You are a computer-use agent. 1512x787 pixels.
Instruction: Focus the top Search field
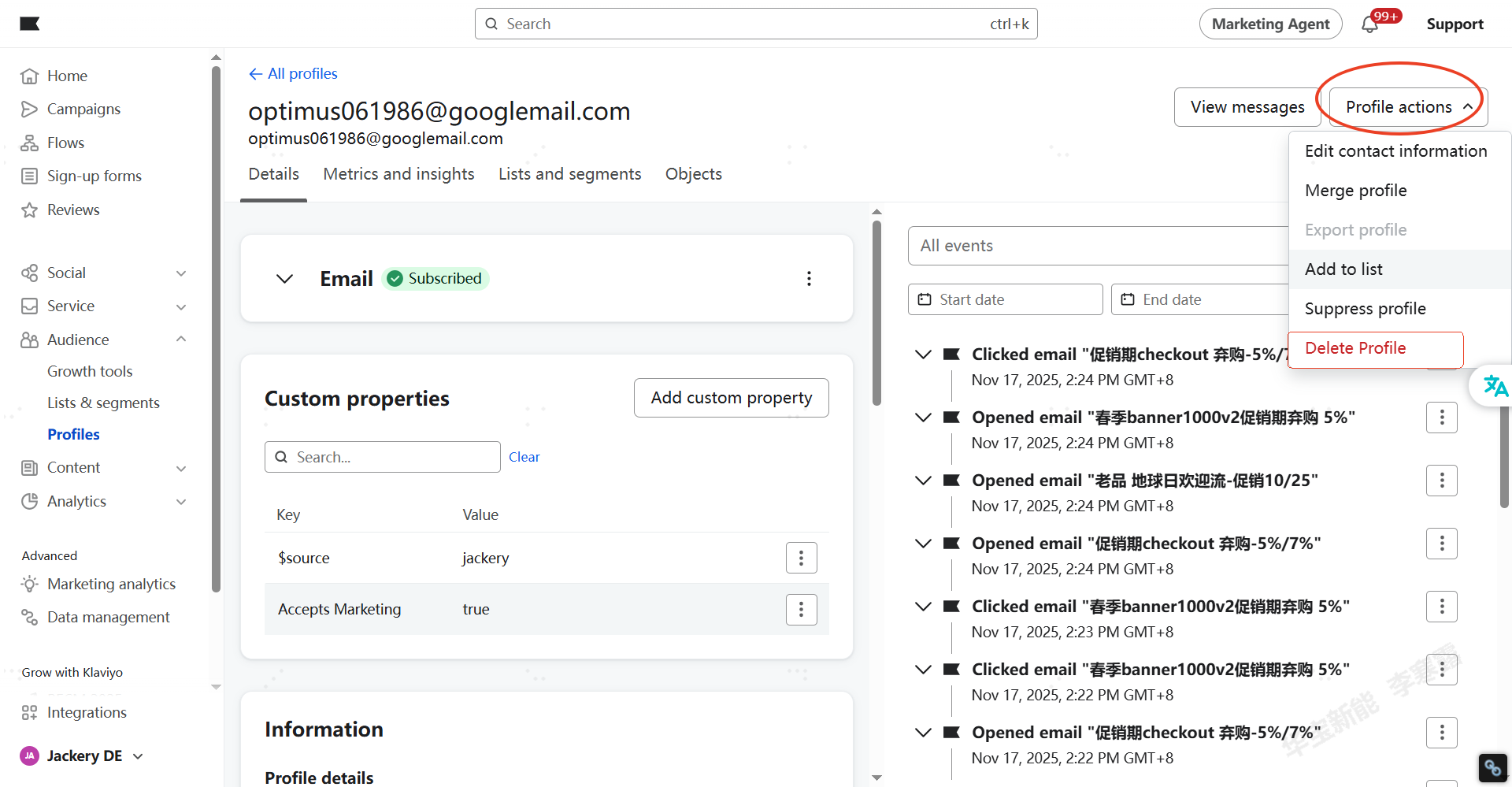click(x=756, y=24)
